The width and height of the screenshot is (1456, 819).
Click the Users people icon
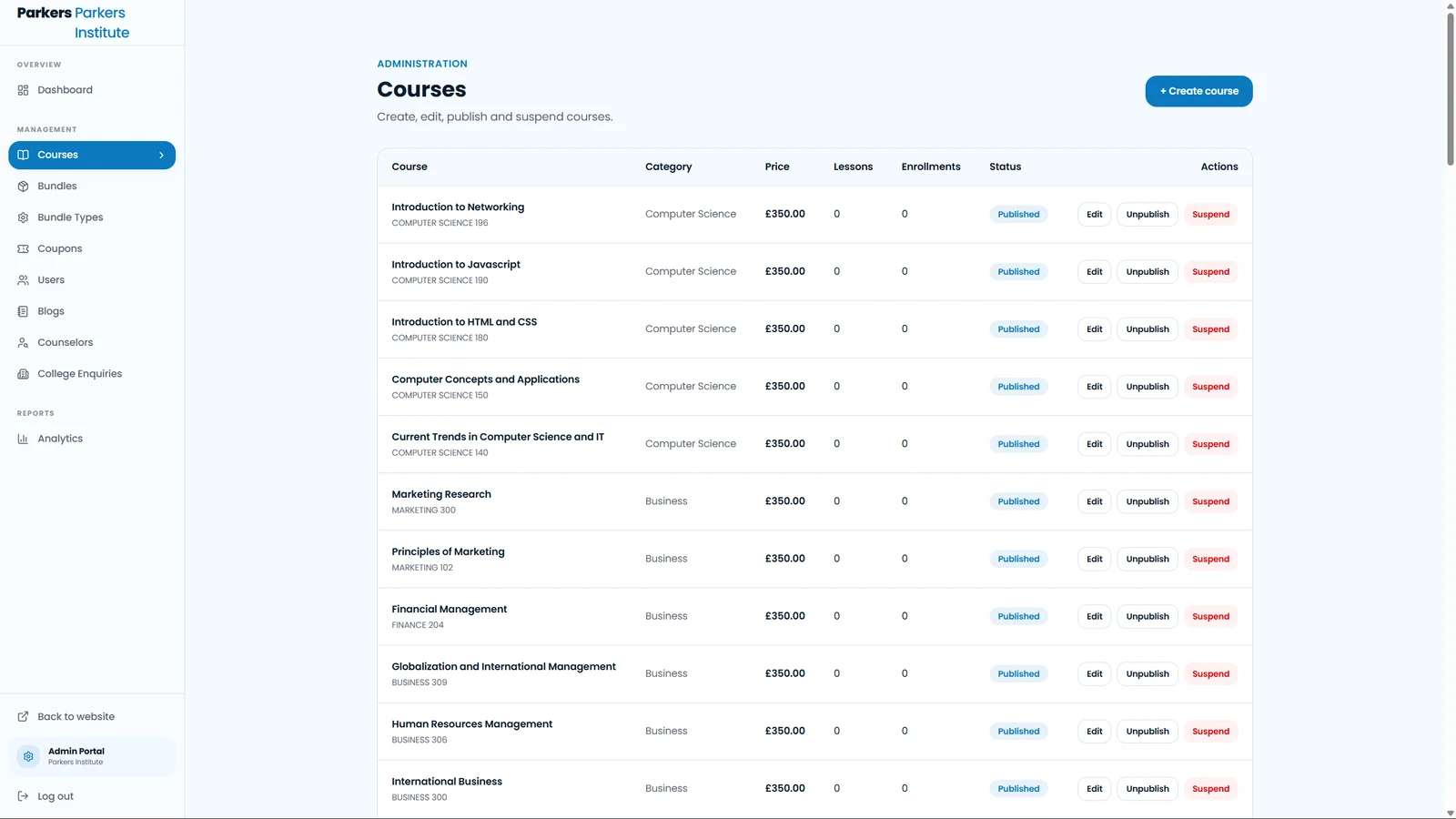23,280
